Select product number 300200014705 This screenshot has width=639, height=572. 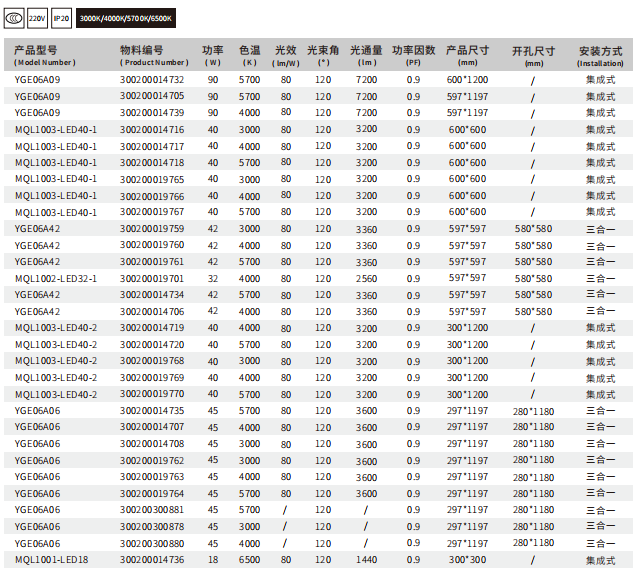[152, 96]
